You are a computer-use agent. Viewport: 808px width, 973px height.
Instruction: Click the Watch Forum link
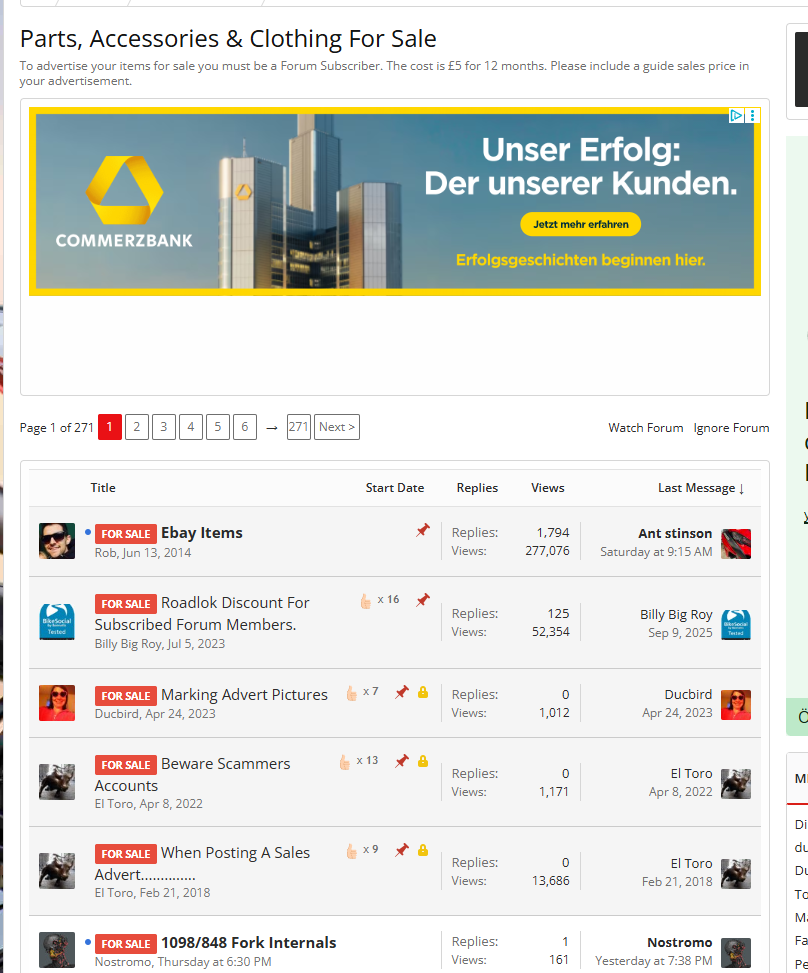tap(645, 428)
